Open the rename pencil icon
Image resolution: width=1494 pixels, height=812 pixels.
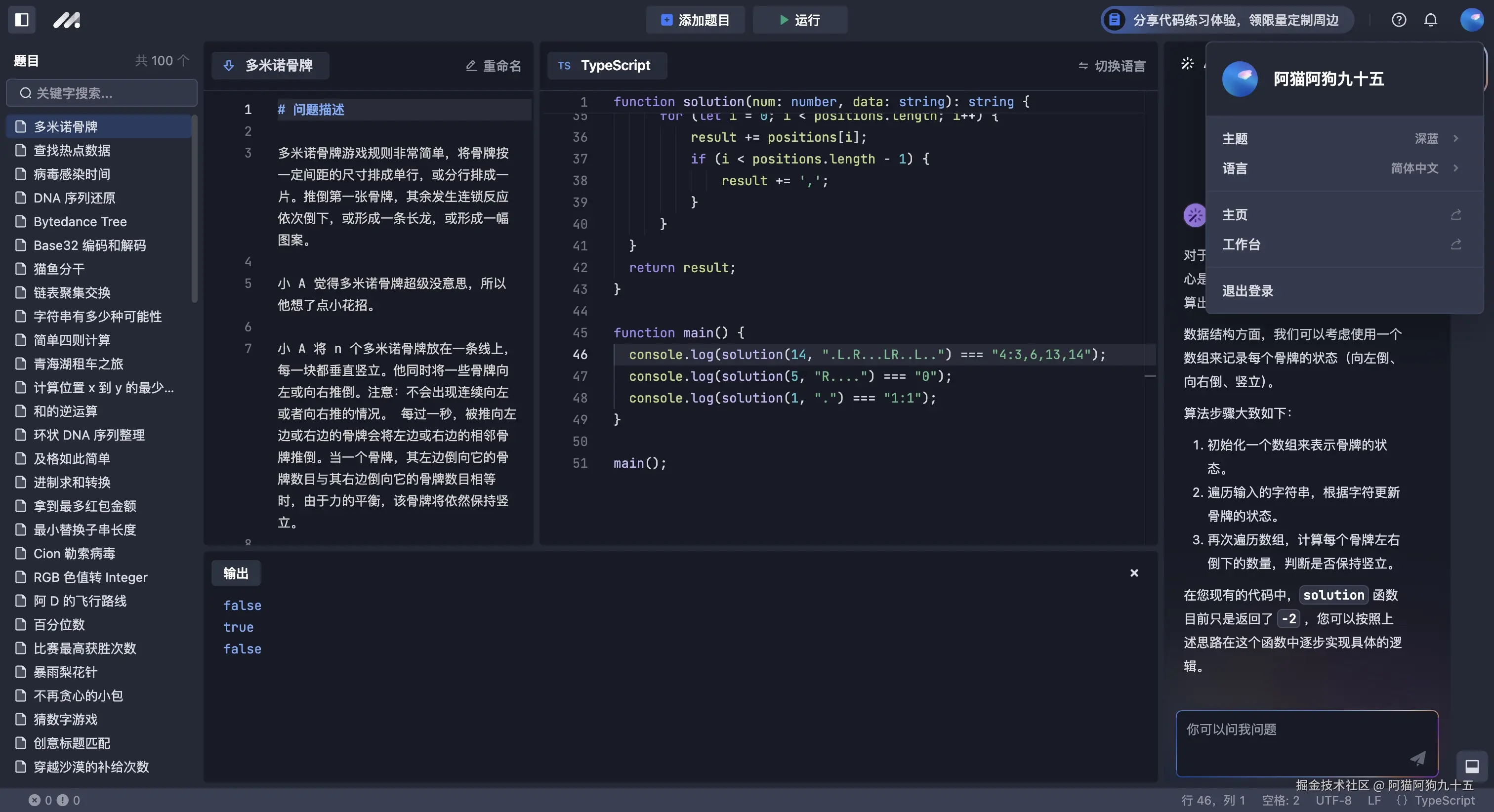[471, 66]
